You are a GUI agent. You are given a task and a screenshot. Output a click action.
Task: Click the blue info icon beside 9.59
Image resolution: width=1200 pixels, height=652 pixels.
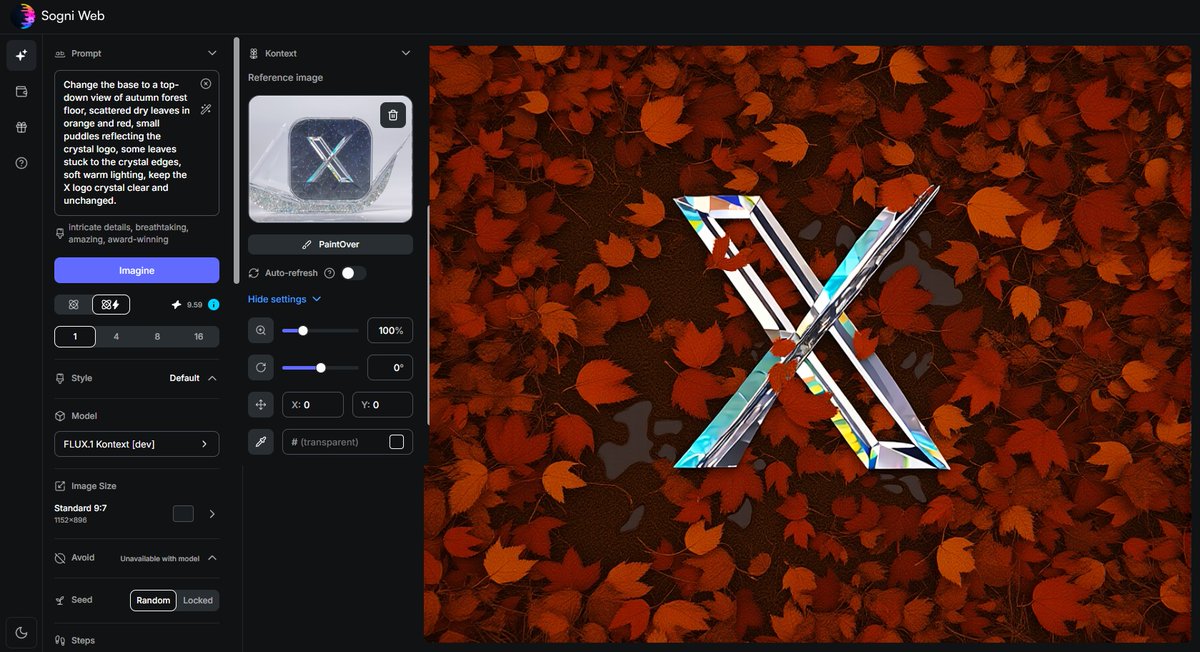214,304
